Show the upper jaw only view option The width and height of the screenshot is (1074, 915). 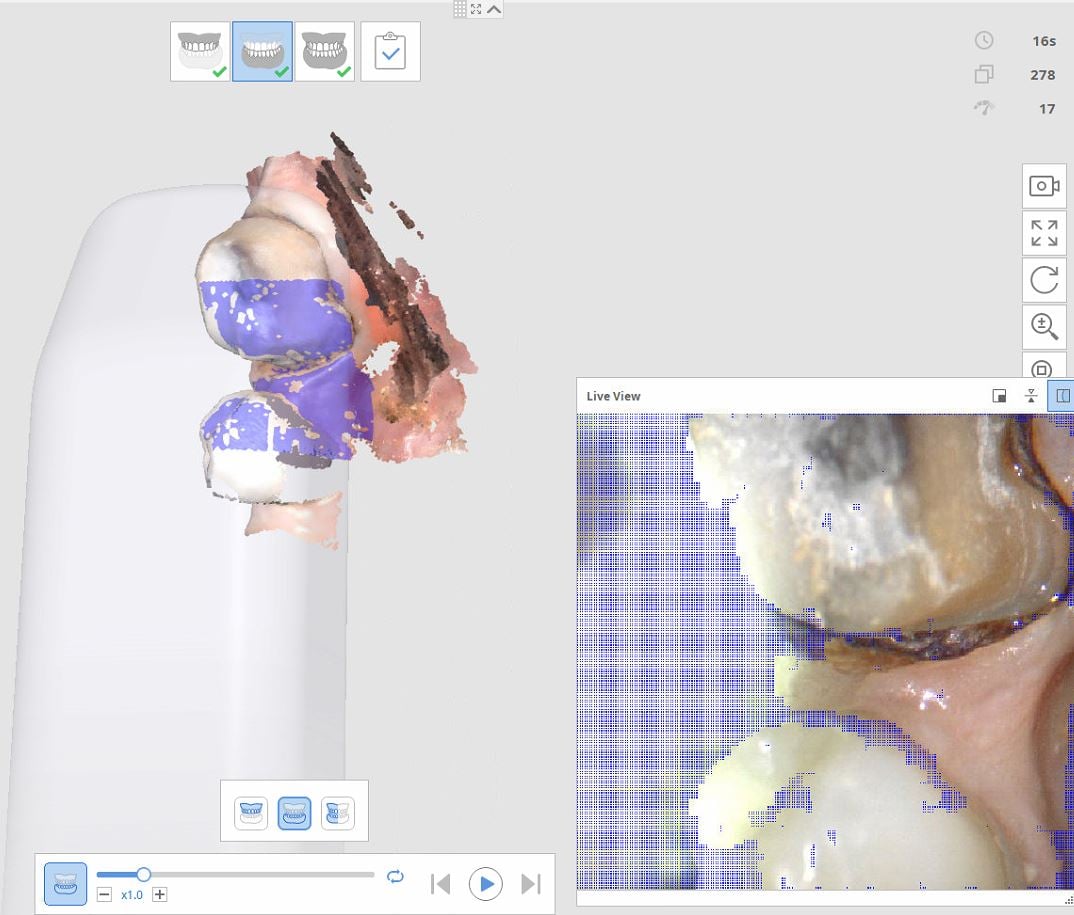[x=251, y=813]
